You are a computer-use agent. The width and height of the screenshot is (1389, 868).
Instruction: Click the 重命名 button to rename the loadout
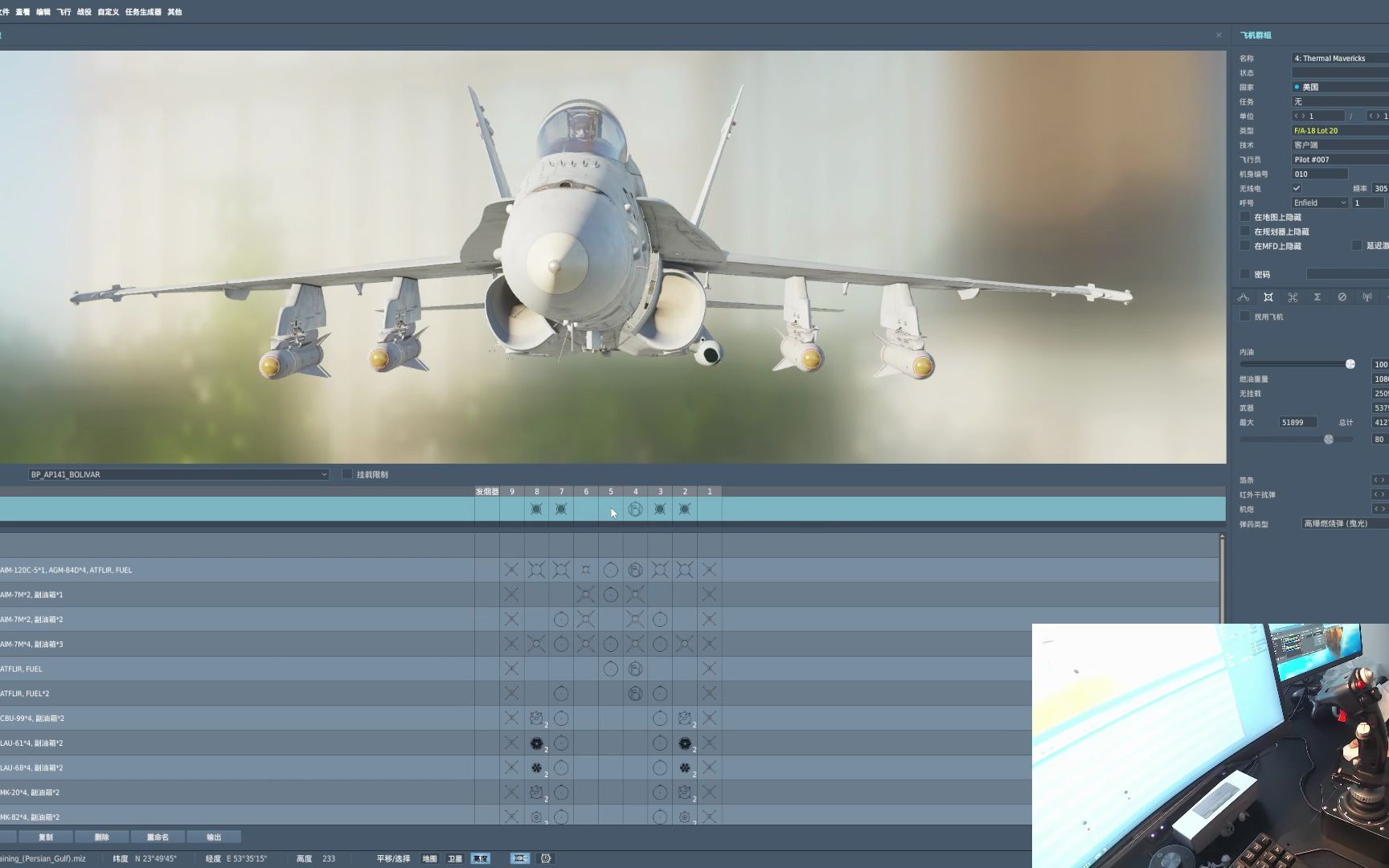coord(157,837)
